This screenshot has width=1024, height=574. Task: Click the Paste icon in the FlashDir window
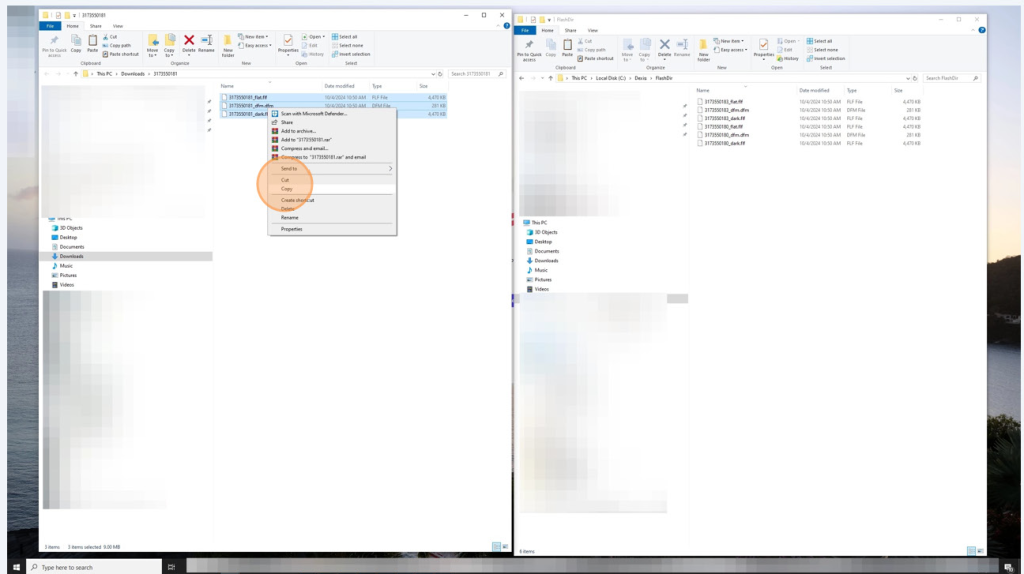[567, 47]
